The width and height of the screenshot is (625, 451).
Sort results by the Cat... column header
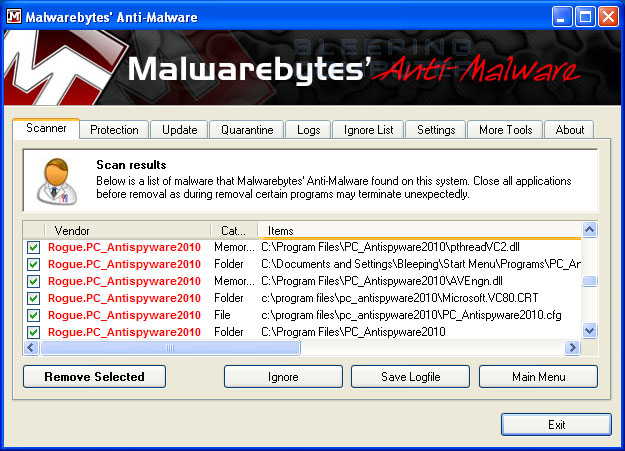coord(234,230)
